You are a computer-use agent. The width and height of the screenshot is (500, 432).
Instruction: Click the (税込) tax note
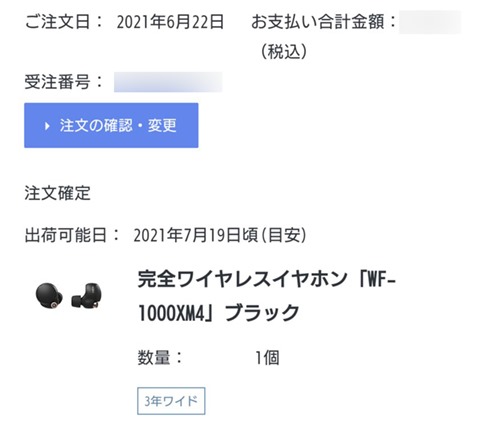(284, 52)
